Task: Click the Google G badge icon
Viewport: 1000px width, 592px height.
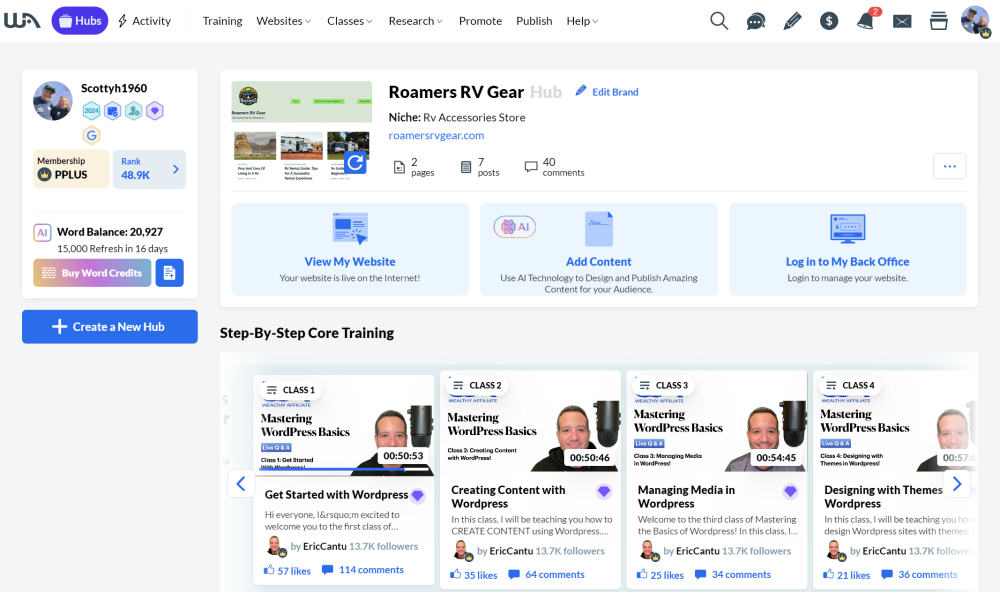Action: pyautogui.click(x=91, y=135)
